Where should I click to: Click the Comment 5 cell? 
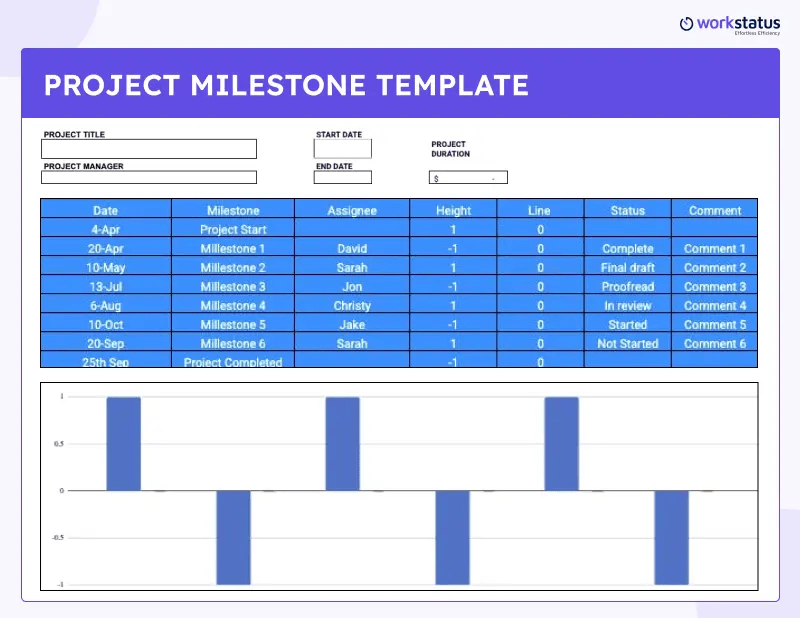tap(715, 324)
